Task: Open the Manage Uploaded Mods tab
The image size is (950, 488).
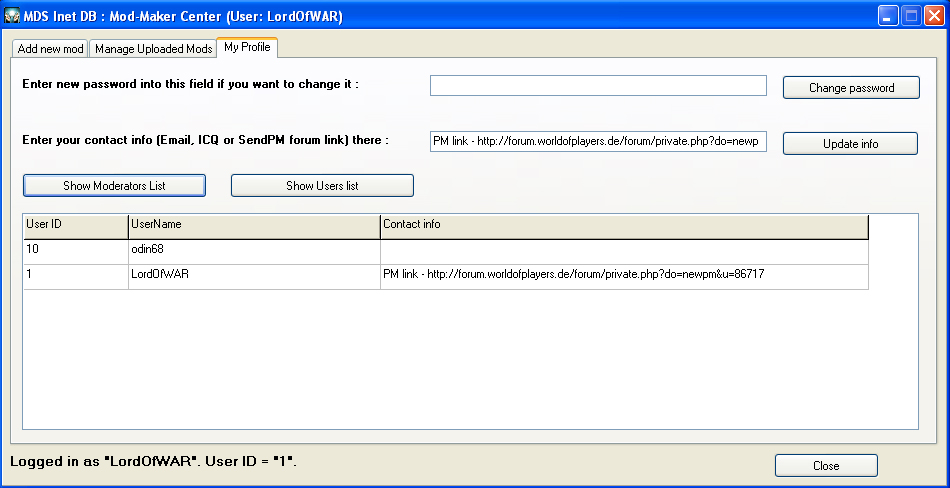Action: coord(153,49)
